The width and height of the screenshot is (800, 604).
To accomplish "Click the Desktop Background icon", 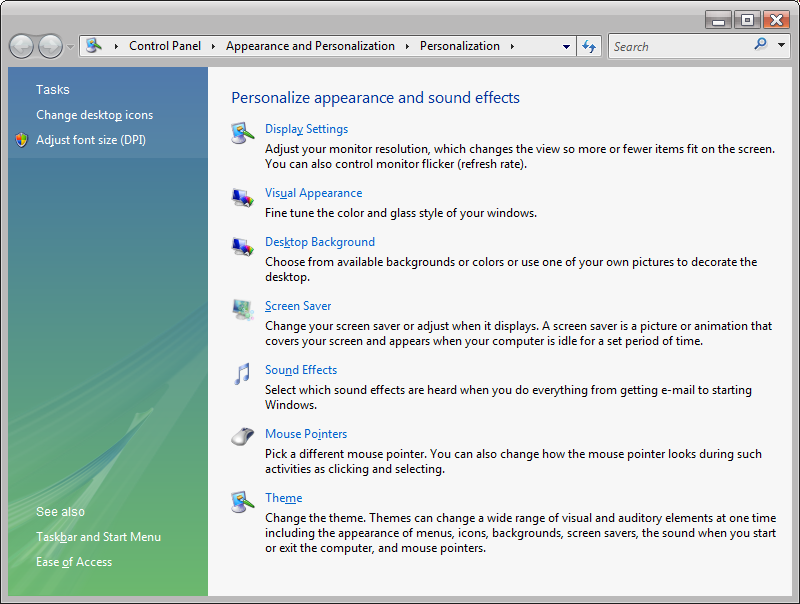I will click(242, 246).
